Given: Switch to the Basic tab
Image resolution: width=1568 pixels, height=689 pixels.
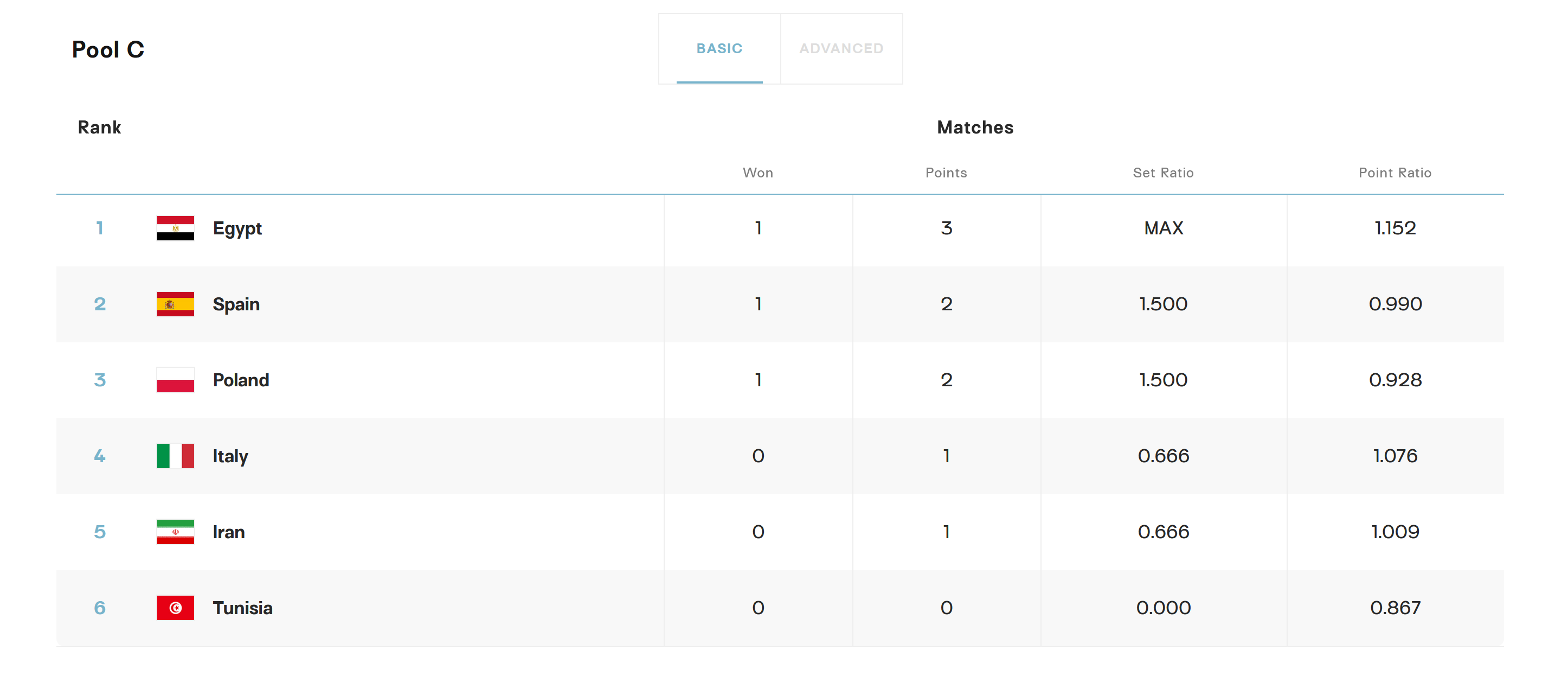Looking at the screenshot, I should 719,49.
